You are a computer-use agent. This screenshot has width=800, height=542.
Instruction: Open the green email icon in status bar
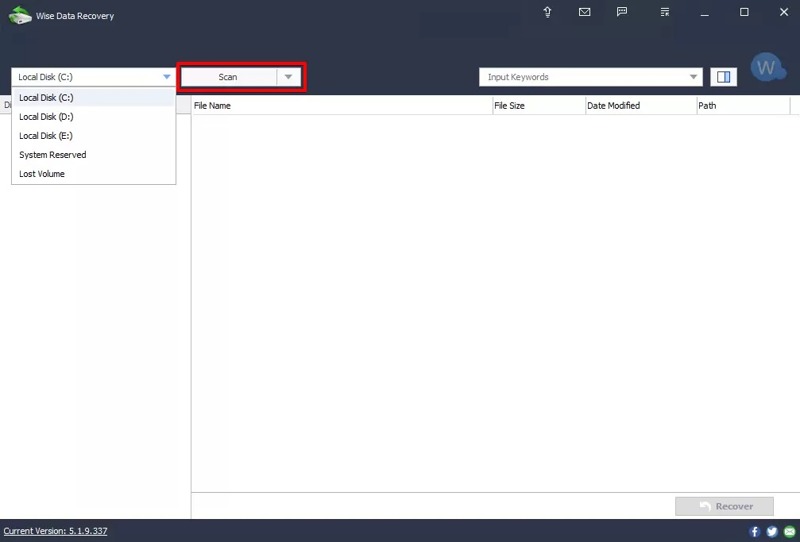click(789, 531)
